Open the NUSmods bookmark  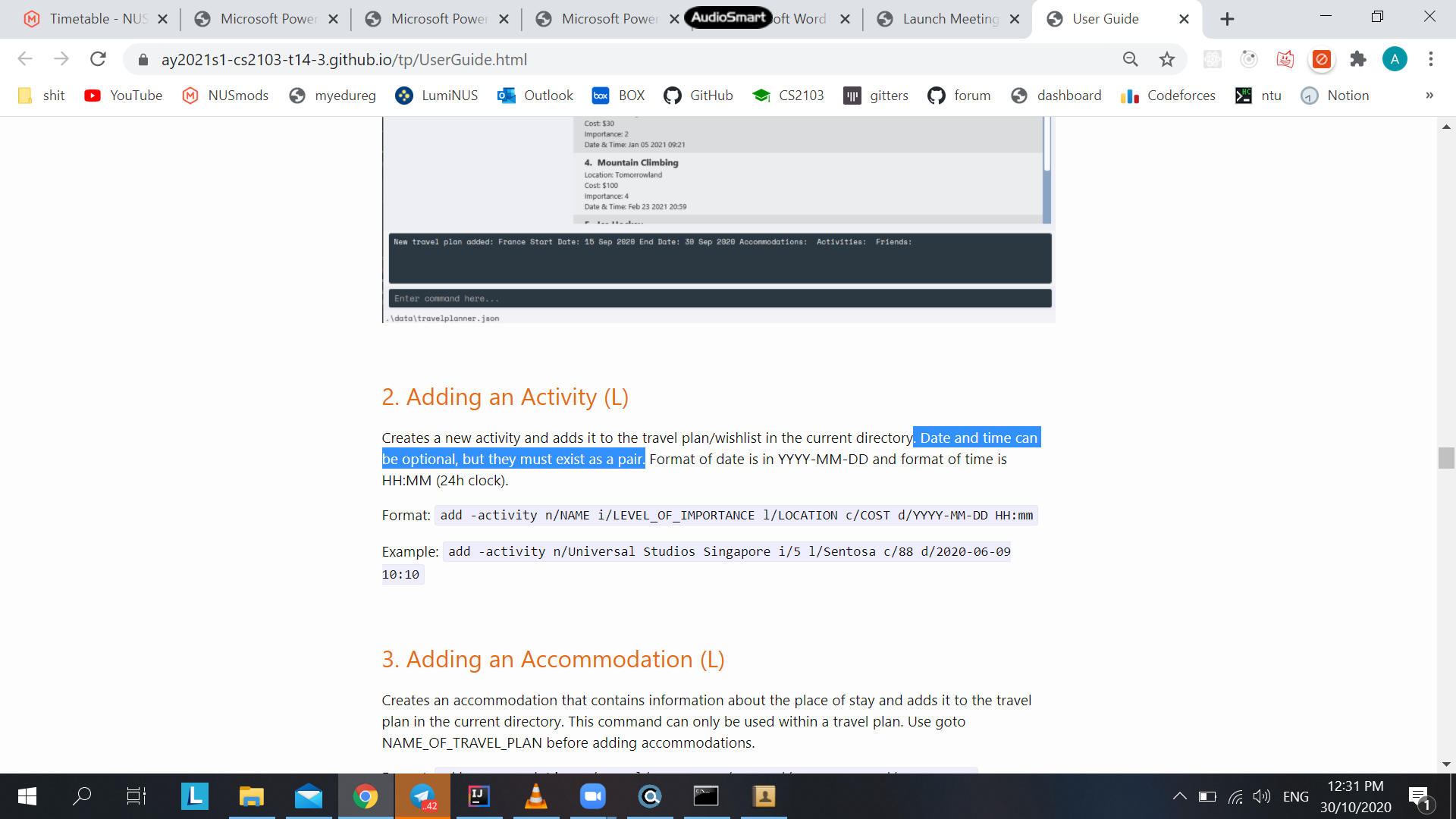225,96
